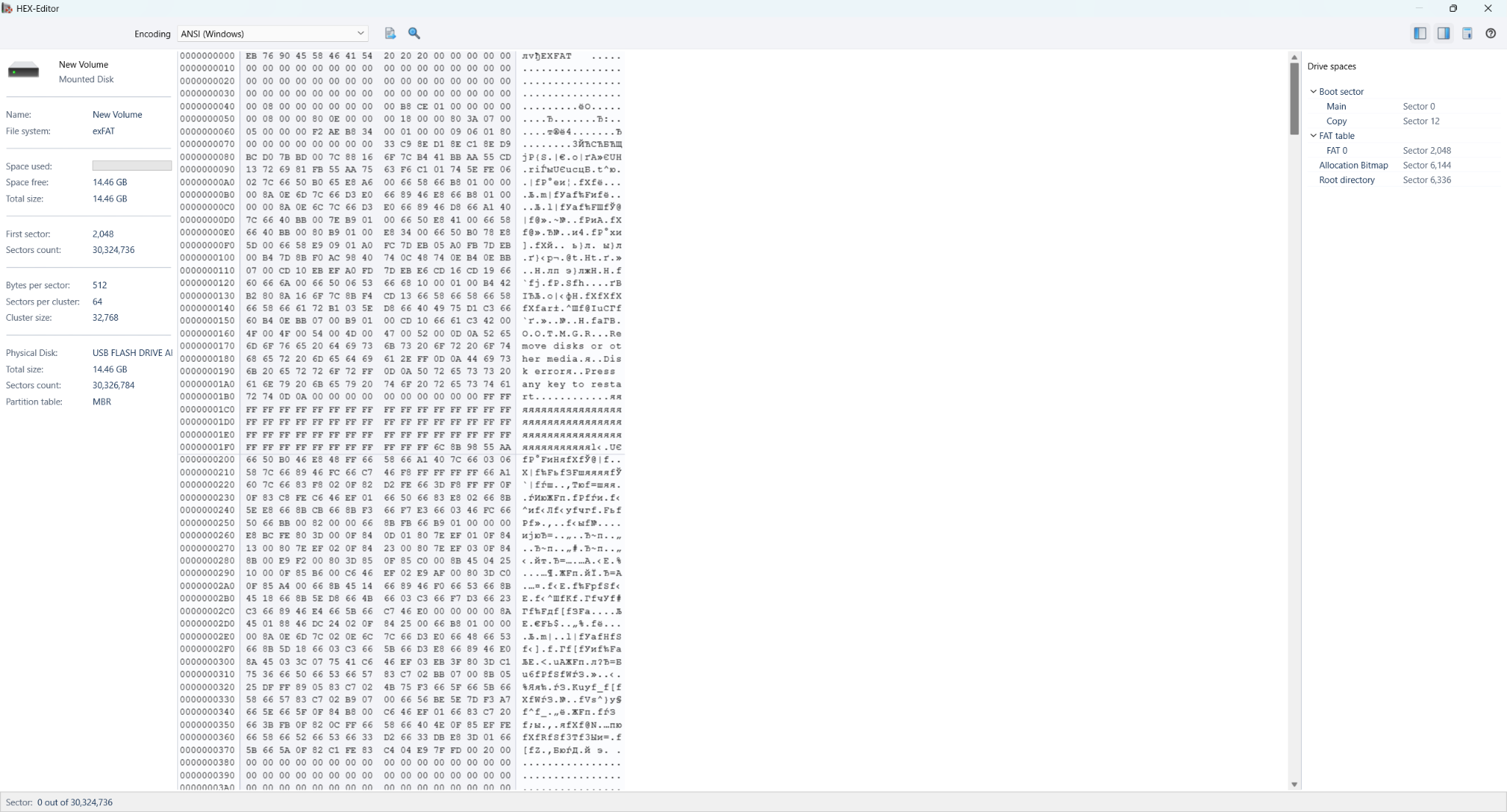Screen dimensions: 1507x812
Task: Click 'Sector 6,336' next to Root directory
Action: [x=1427, y=180]
